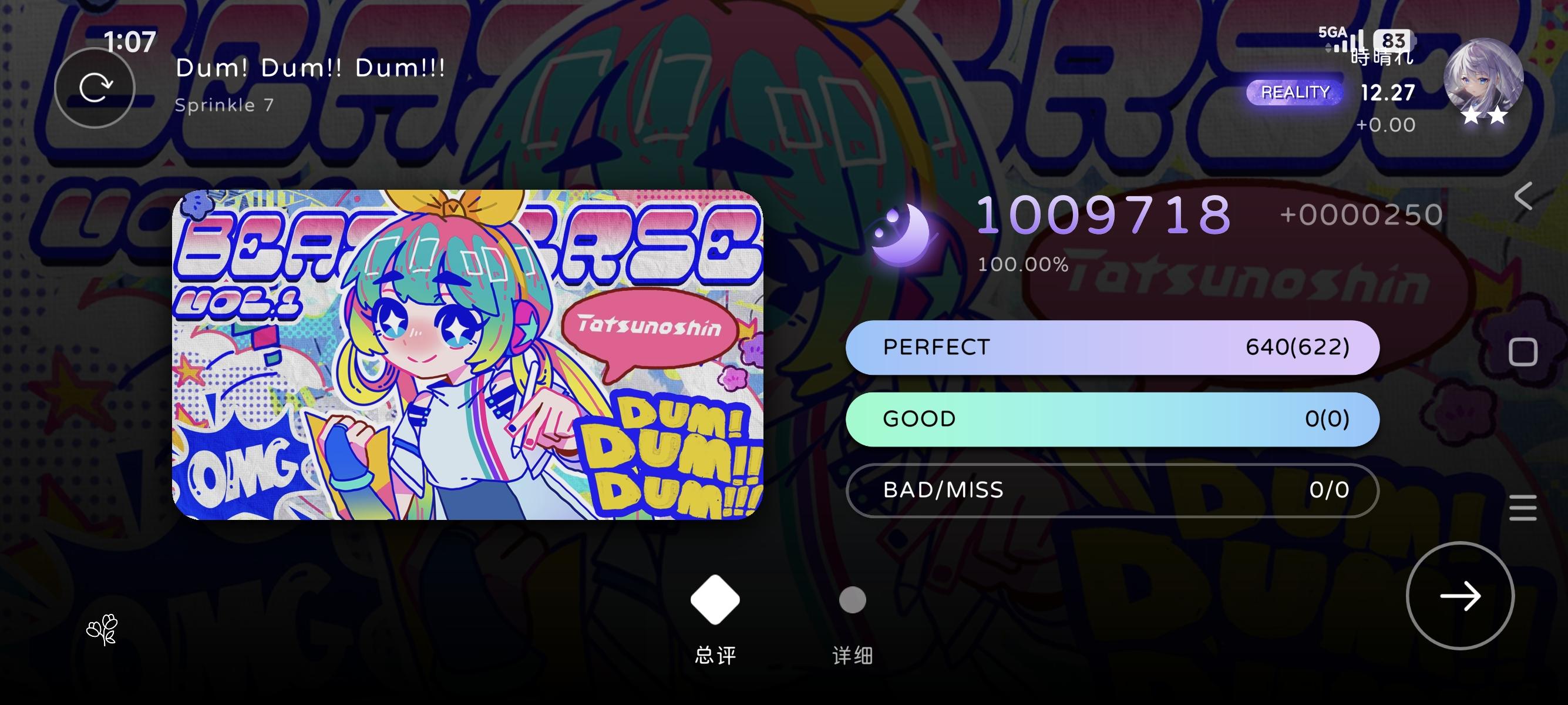The image size is (1568, 705).
Task: Tap the Android back chevron
Action: (1523, 196)
